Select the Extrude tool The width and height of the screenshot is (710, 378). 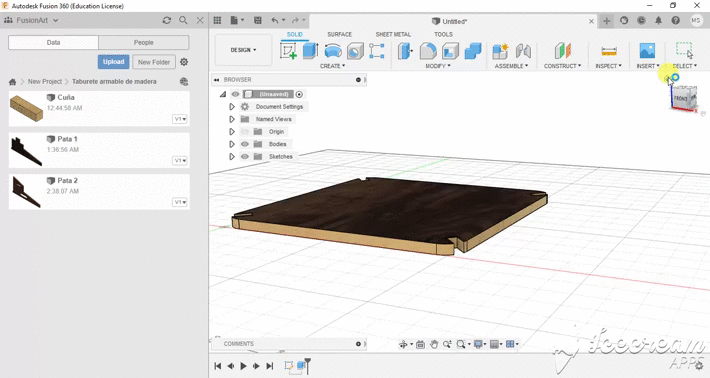(x=310, y=51)
